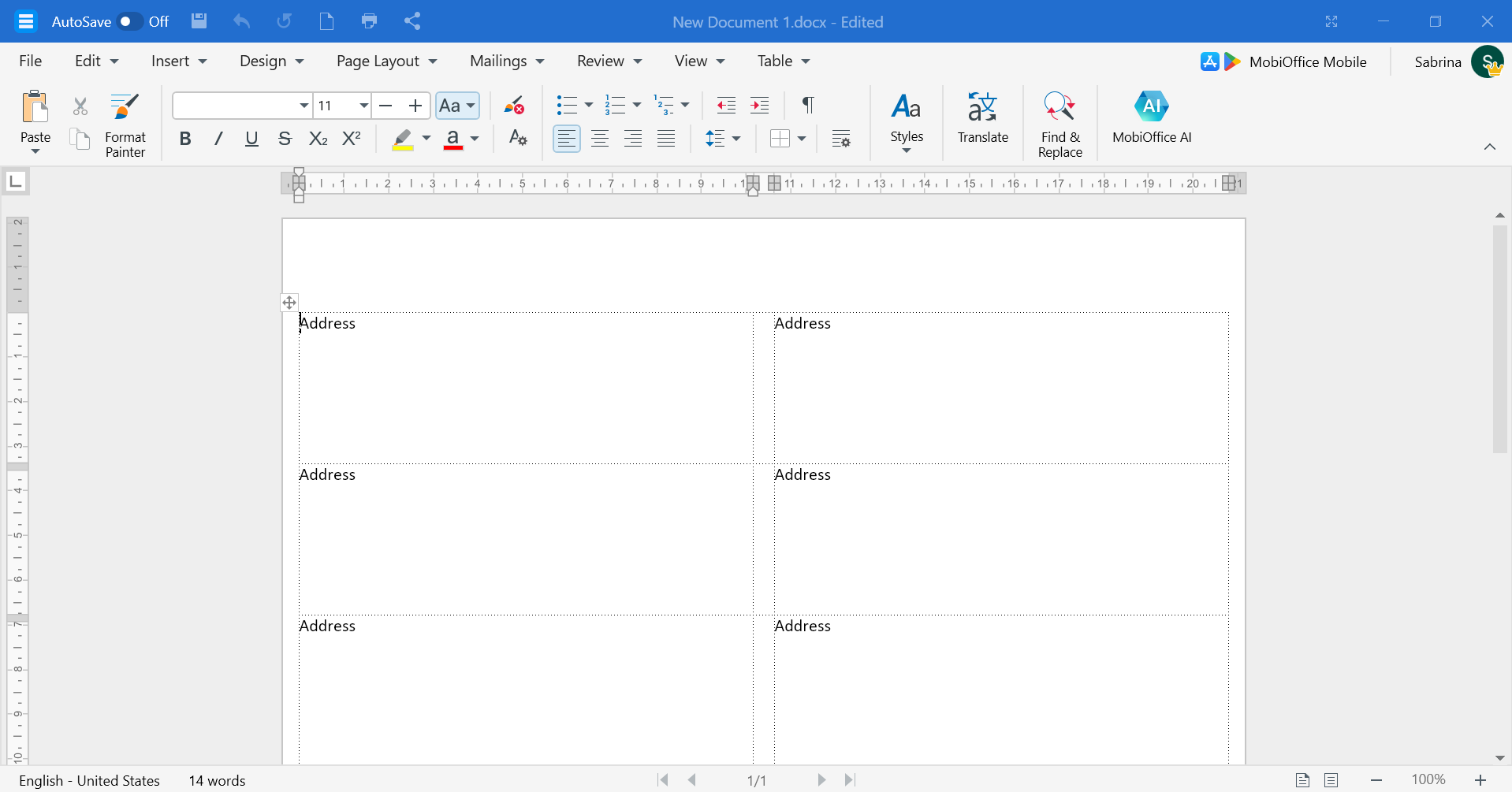Go to next page arrow
Viewport: 1512px width, 792px height.
coord(821,780)
